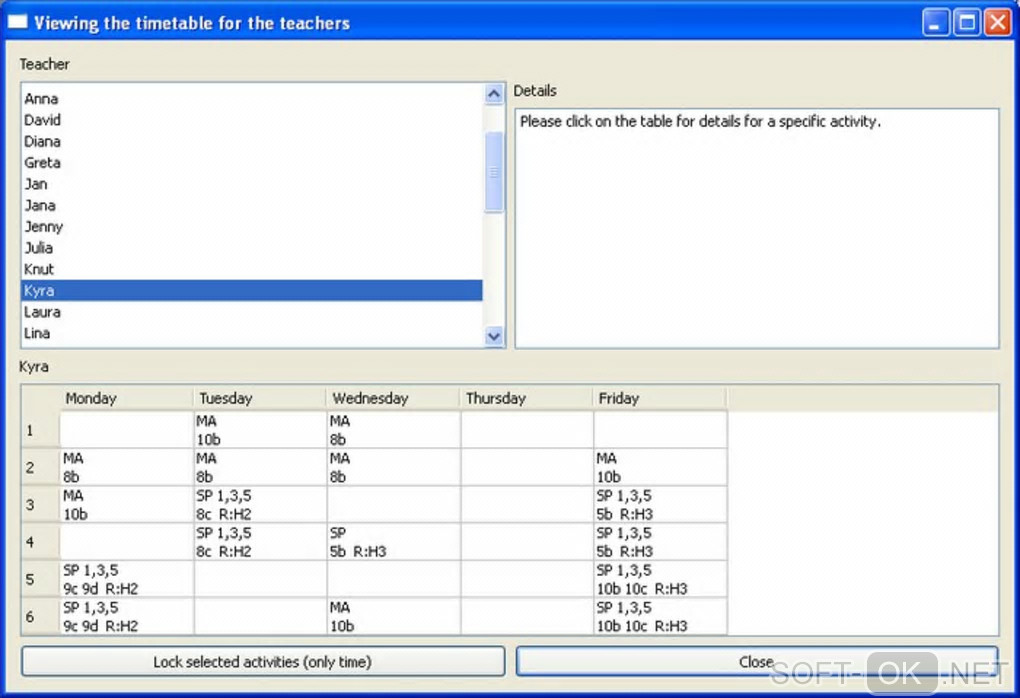Click the empty Monday hour 1 cell

point(127,430)
